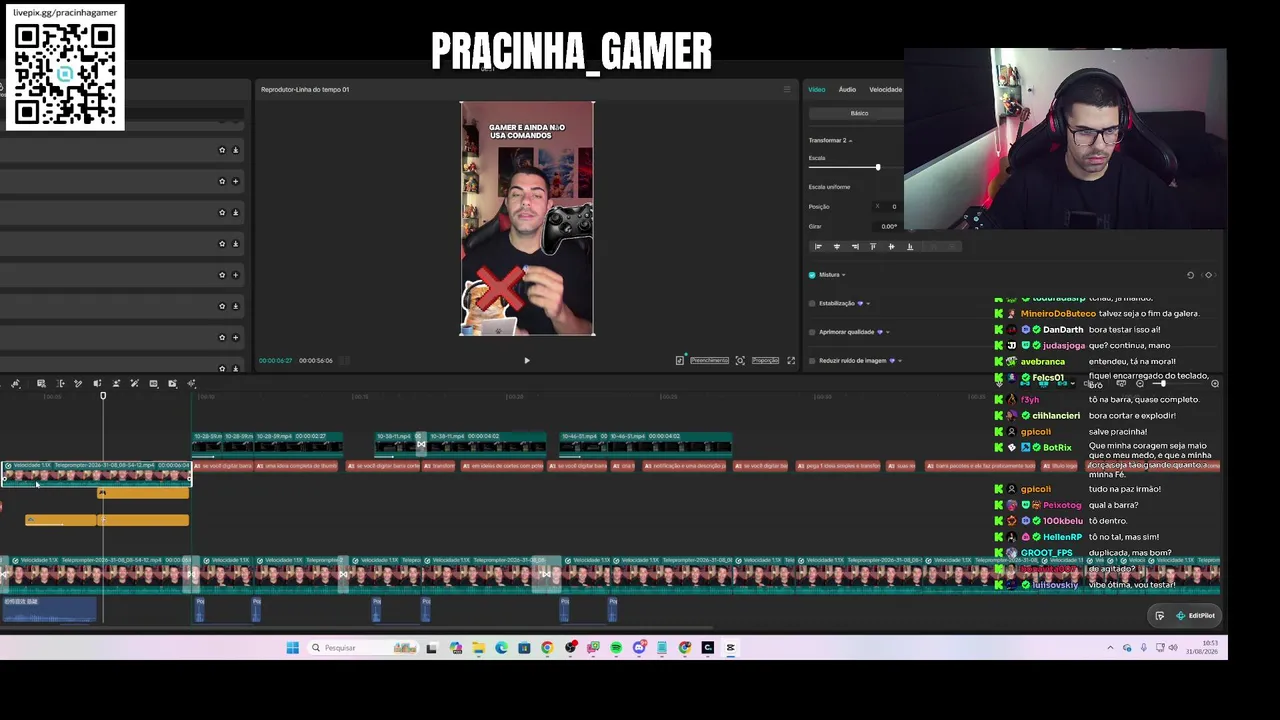Enable Reduzir ruído de imagem checkbox
Image resolution: width=1280 pixels, height=720 pixels.
point(811,360)
